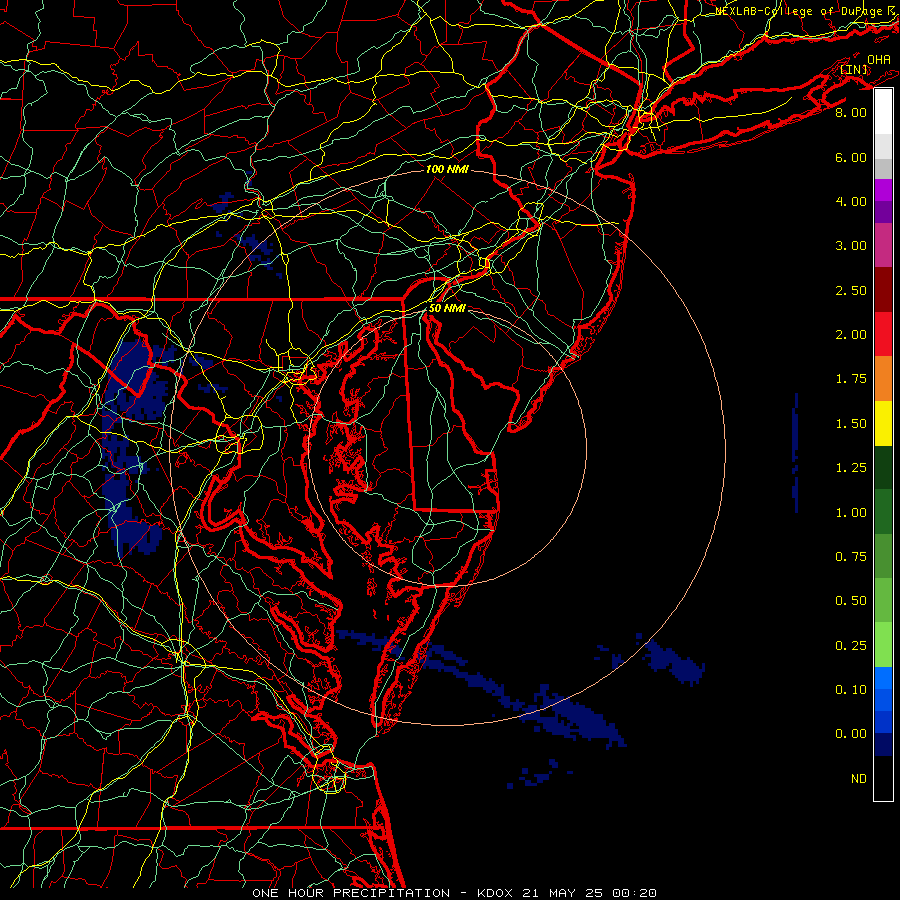The width and height of the screenshot is (900, 900).
Task: Click the OHA product code label
Action: pos(879,59)
